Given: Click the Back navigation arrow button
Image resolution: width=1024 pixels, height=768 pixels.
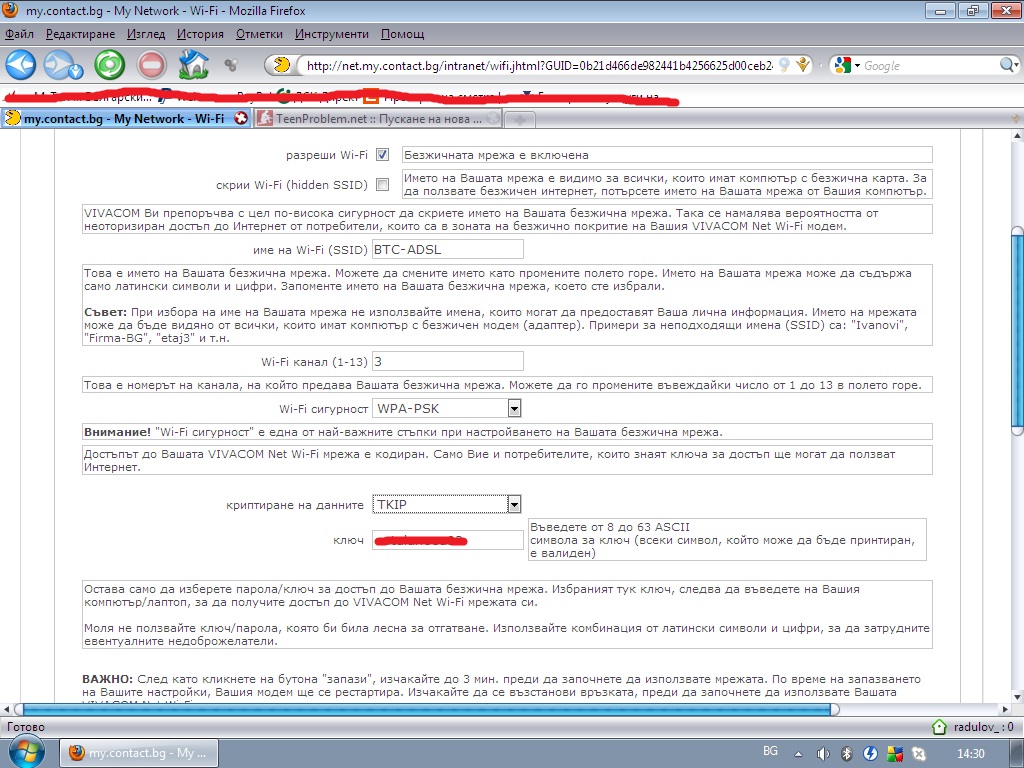Looking at the screenshot, I should 20,65.
